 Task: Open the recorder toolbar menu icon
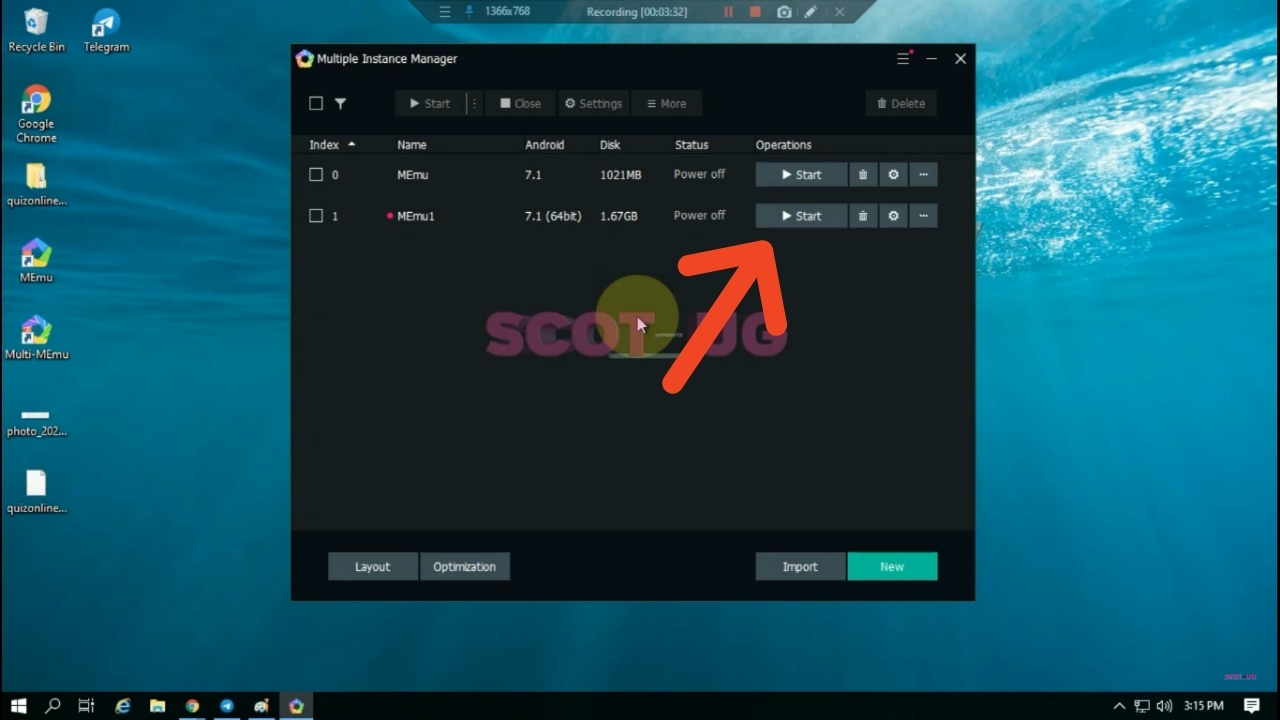[445, 12]
